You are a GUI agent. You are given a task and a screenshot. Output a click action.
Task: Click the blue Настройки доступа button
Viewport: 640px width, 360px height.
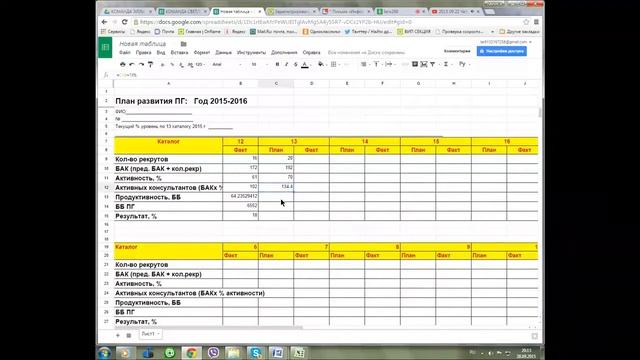pos(502,51)
